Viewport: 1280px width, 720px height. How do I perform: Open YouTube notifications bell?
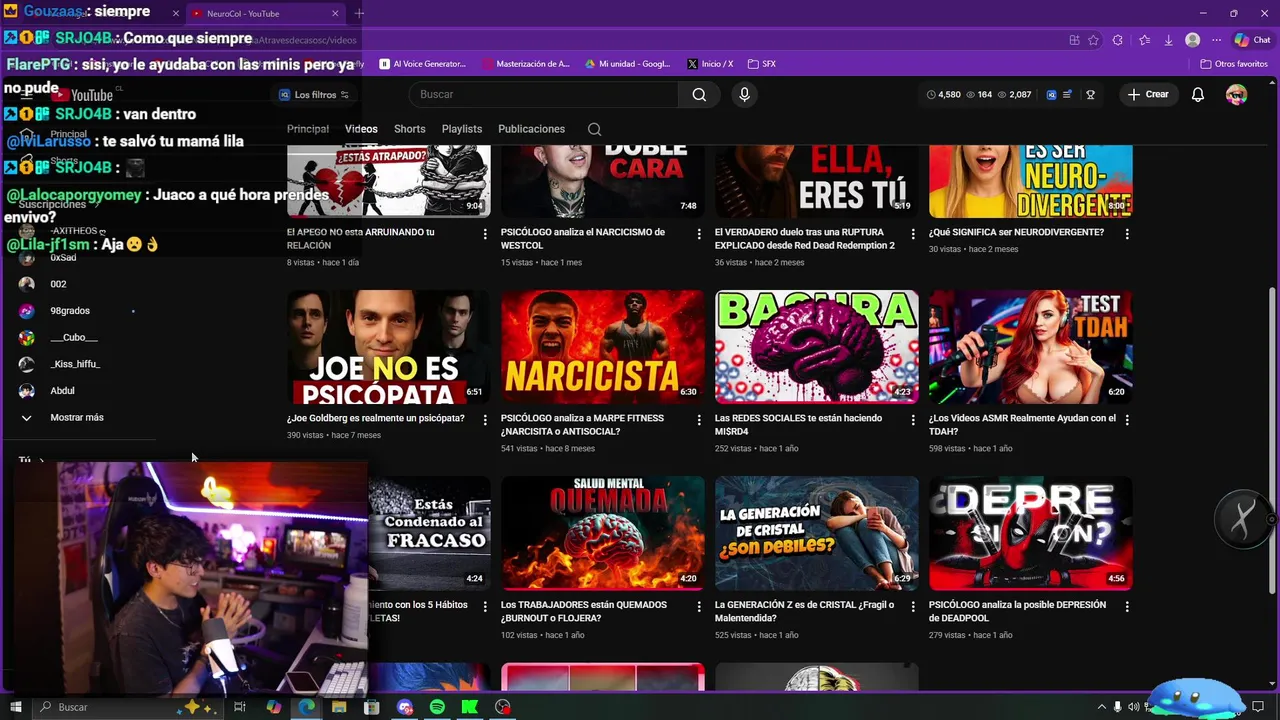[1198, 94]
